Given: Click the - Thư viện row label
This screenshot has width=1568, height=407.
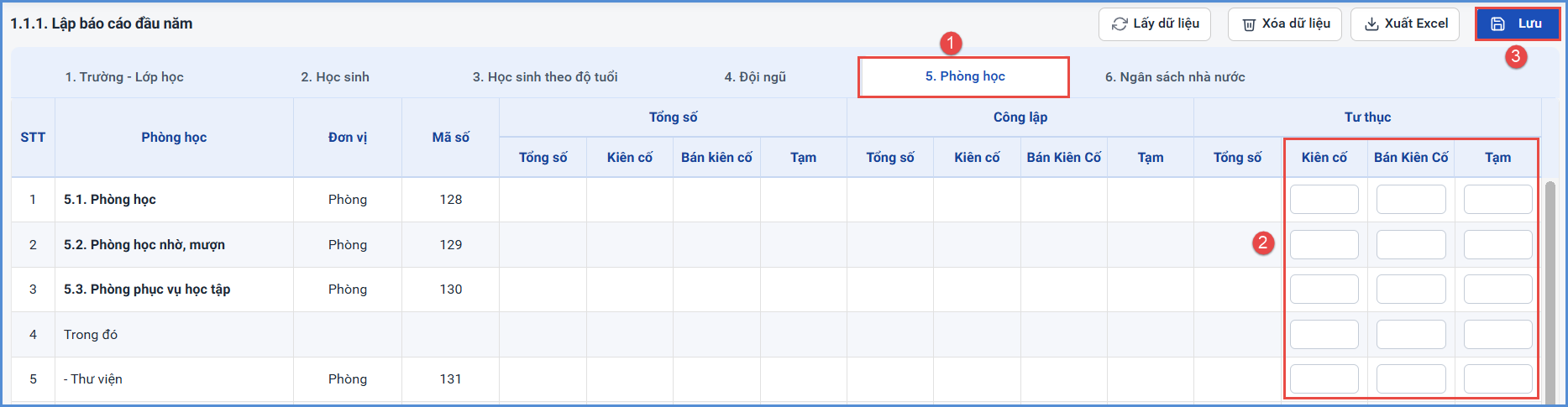Looking at the screenshot, I should [93, 379].
